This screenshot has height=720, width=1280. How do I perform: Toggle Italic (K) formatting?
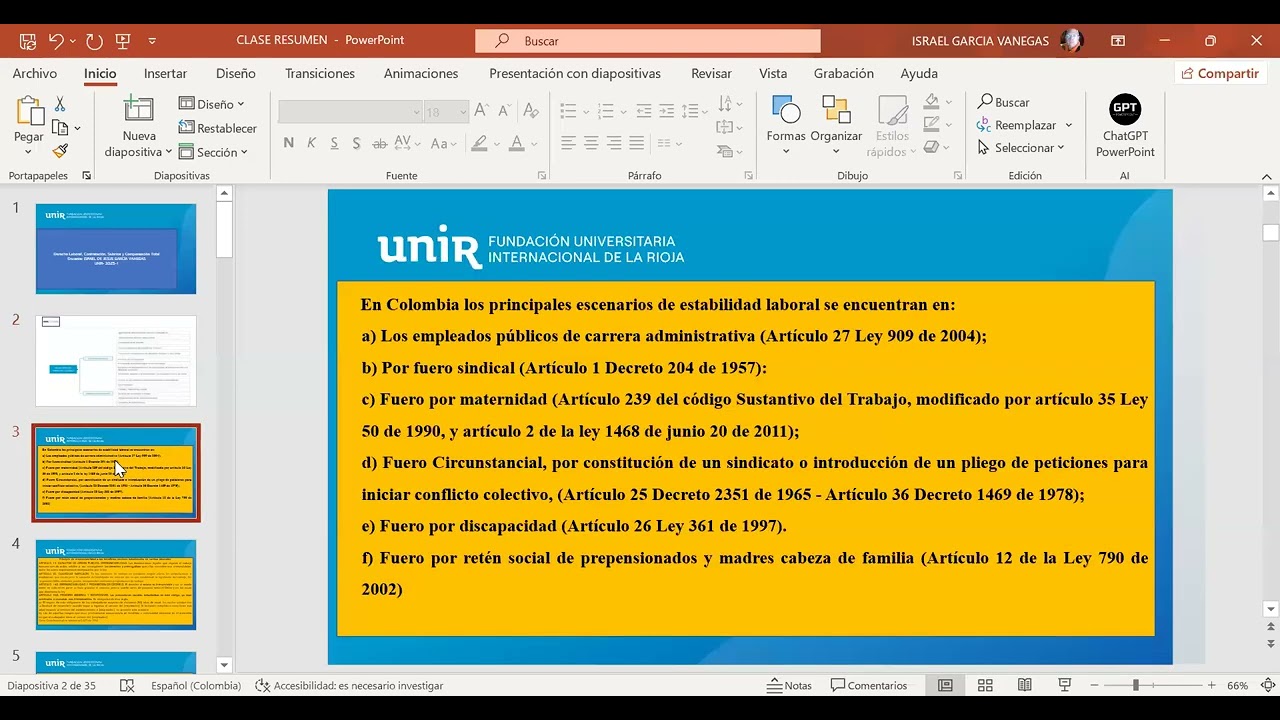click(x=311, y=143)
